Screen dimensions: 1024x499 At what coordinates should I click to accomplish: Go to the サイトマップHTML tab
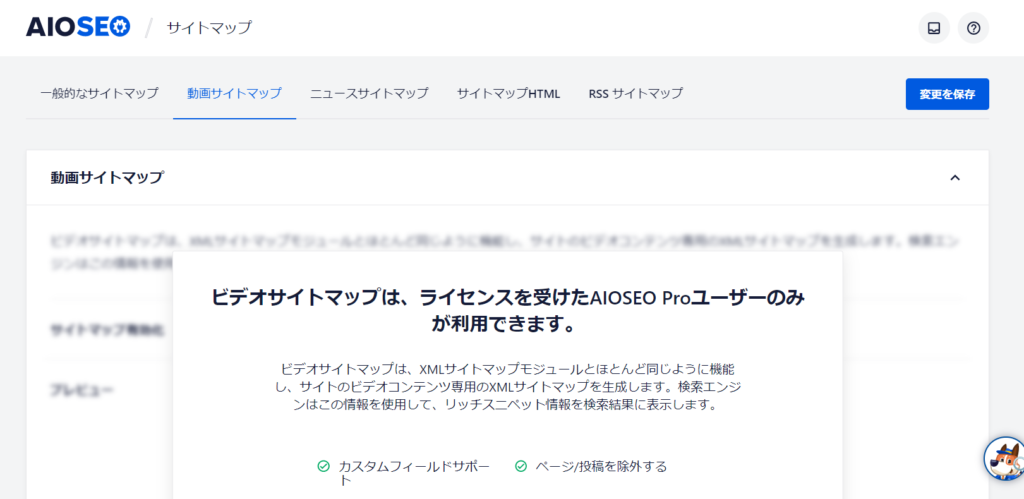(x=508, y=93)
